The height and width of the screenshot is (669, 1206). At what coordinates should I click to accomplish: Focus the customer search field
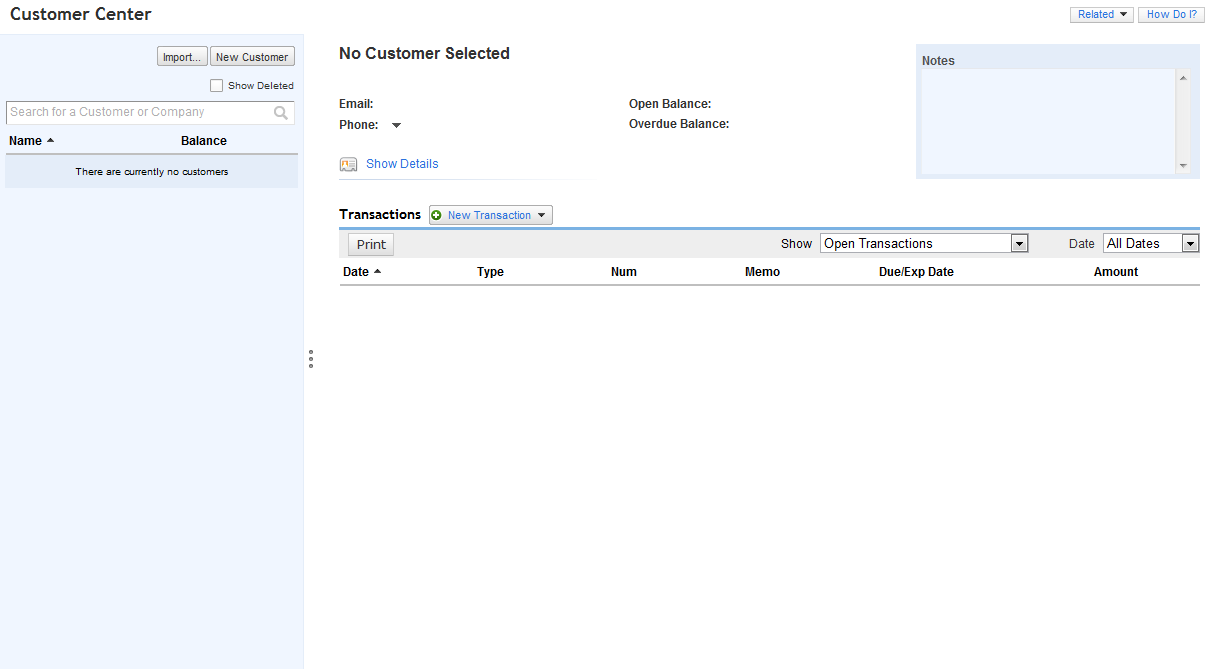(x=138, y=113)
